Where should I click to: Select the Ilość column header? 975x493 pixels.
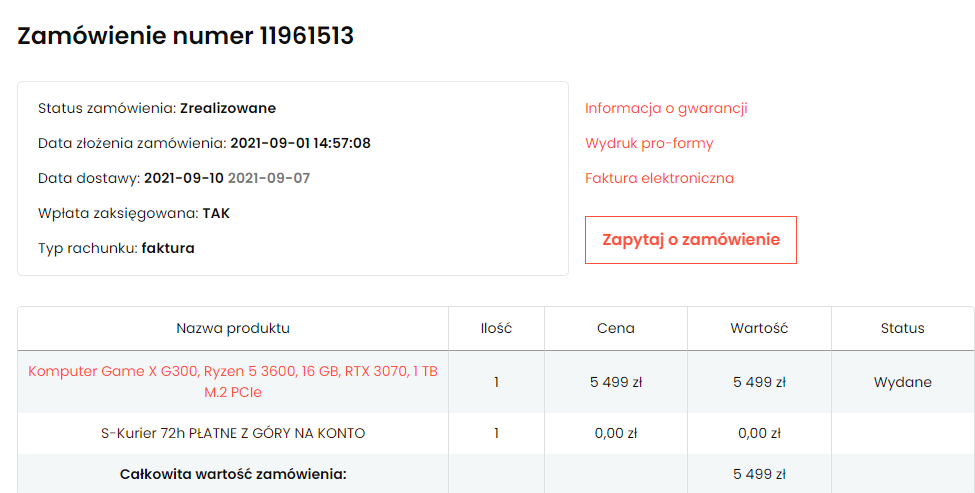[496, 328]
